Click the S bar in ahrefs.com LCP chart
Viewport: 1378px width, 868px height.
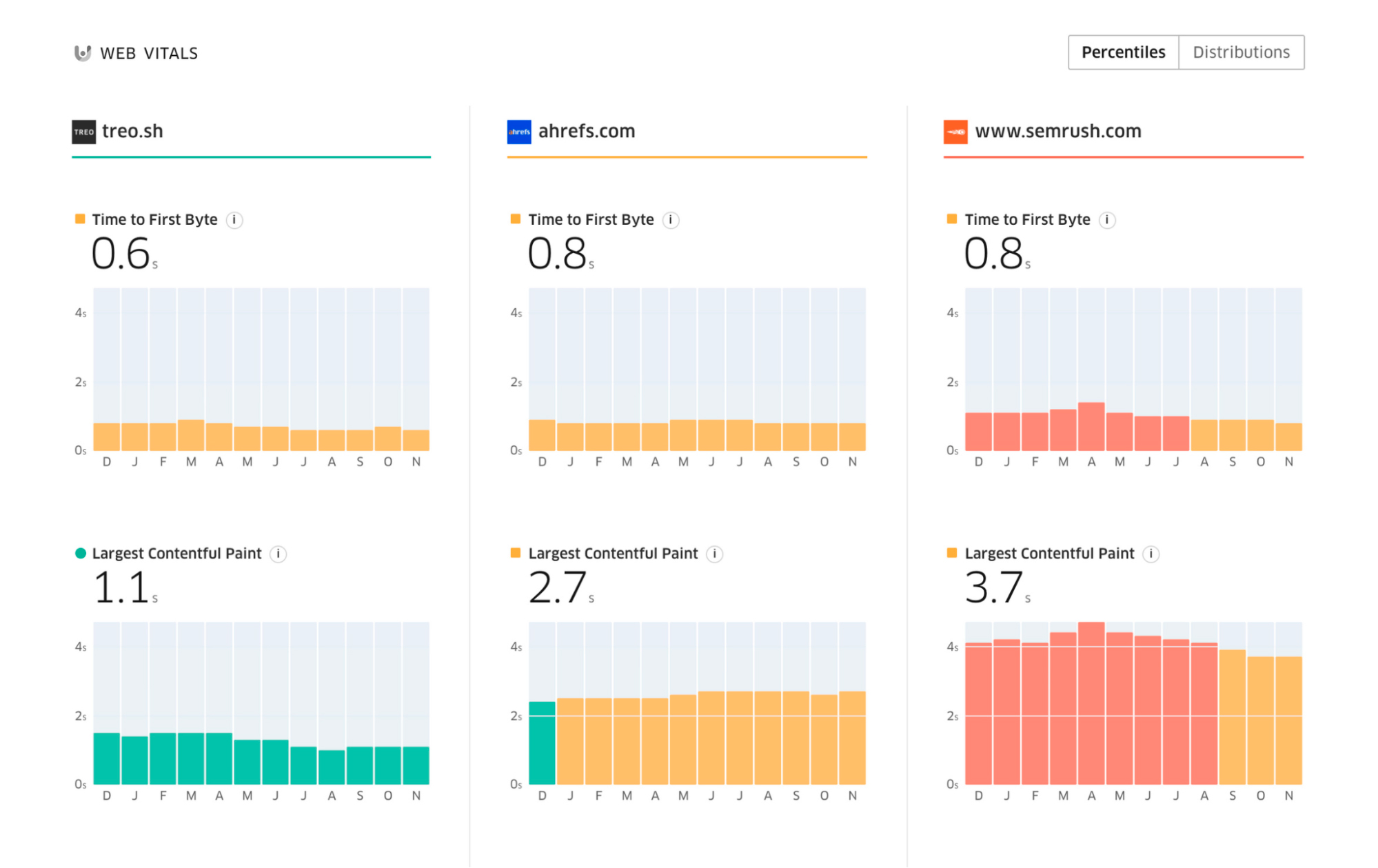click(796, 738)
